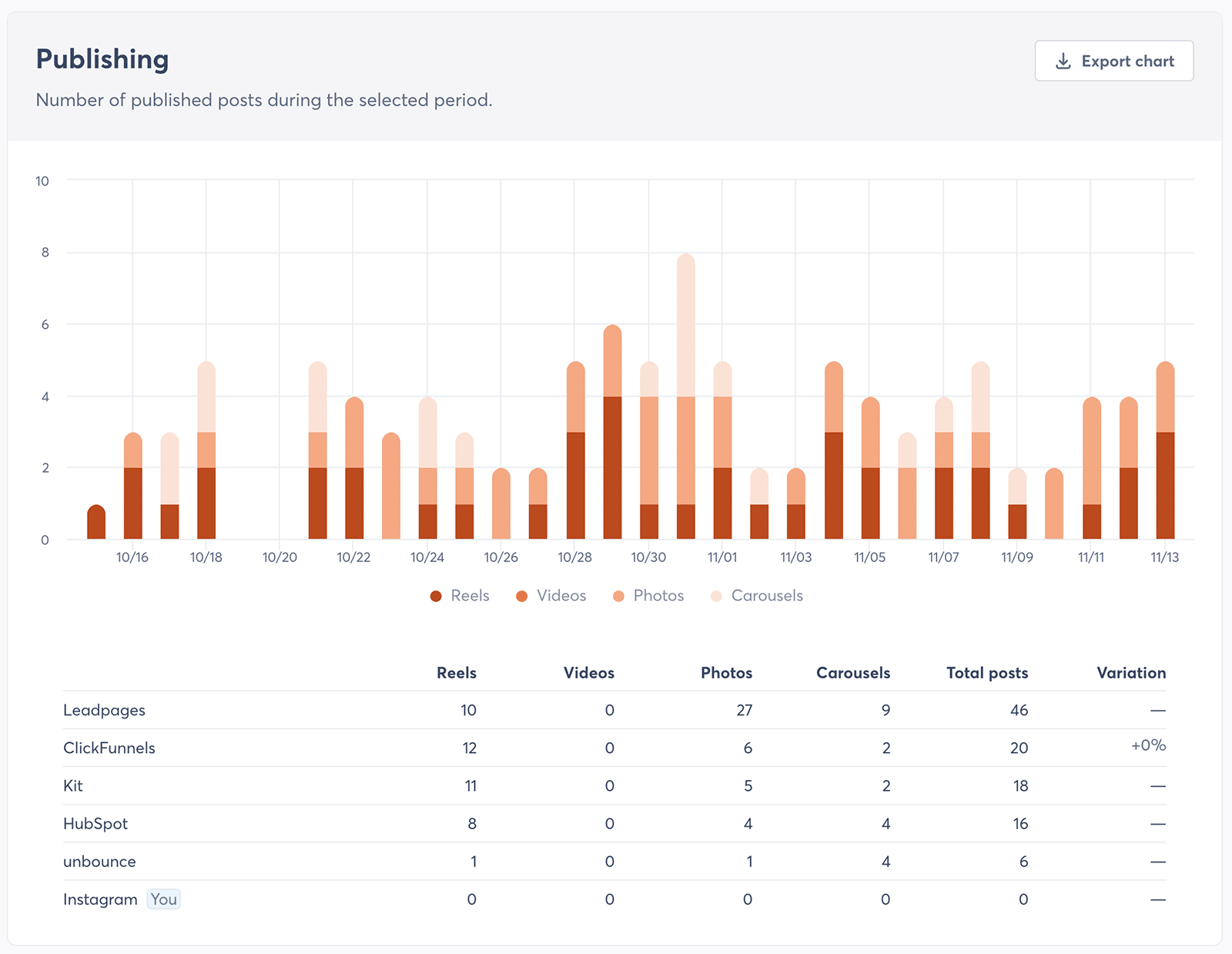Click the 10/16 x-axis date label

[132, 557]
